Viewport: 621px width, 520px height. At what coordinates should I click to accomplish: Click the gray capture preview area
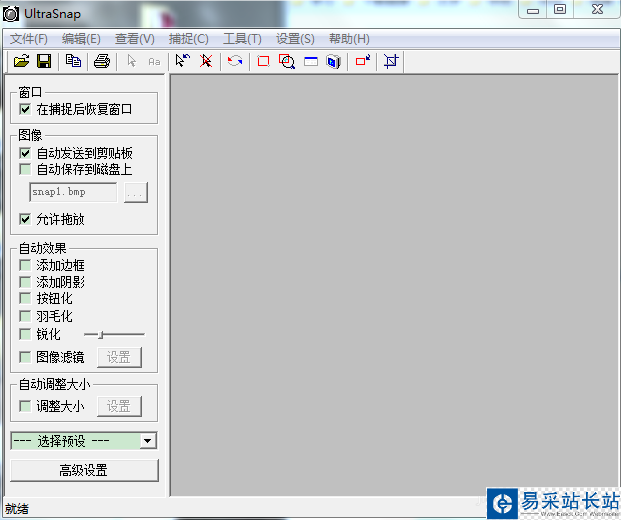(394, 285)
